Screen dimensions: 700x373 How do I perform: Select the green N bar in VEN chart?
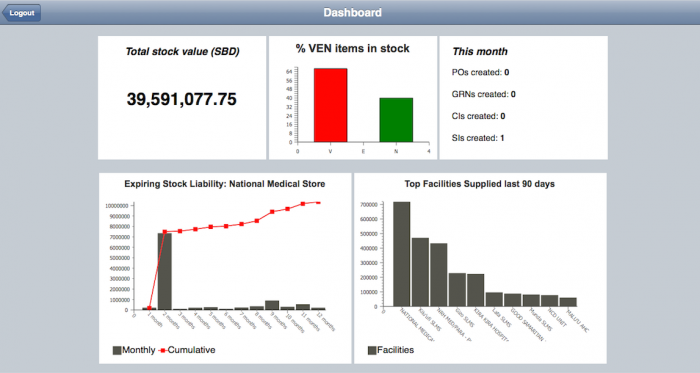396,120
